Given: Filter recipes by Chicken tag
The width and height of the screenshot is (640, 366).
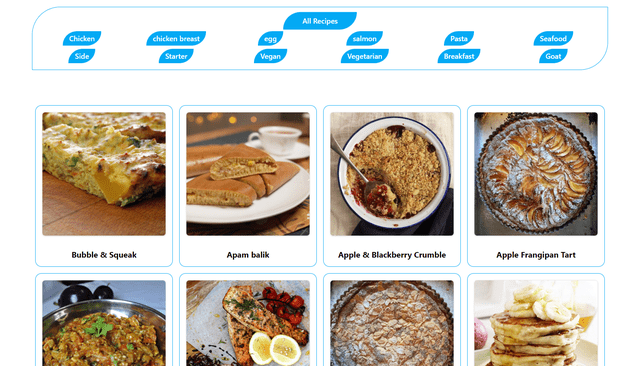Looking at the screenshot, I should coord(82,38).
